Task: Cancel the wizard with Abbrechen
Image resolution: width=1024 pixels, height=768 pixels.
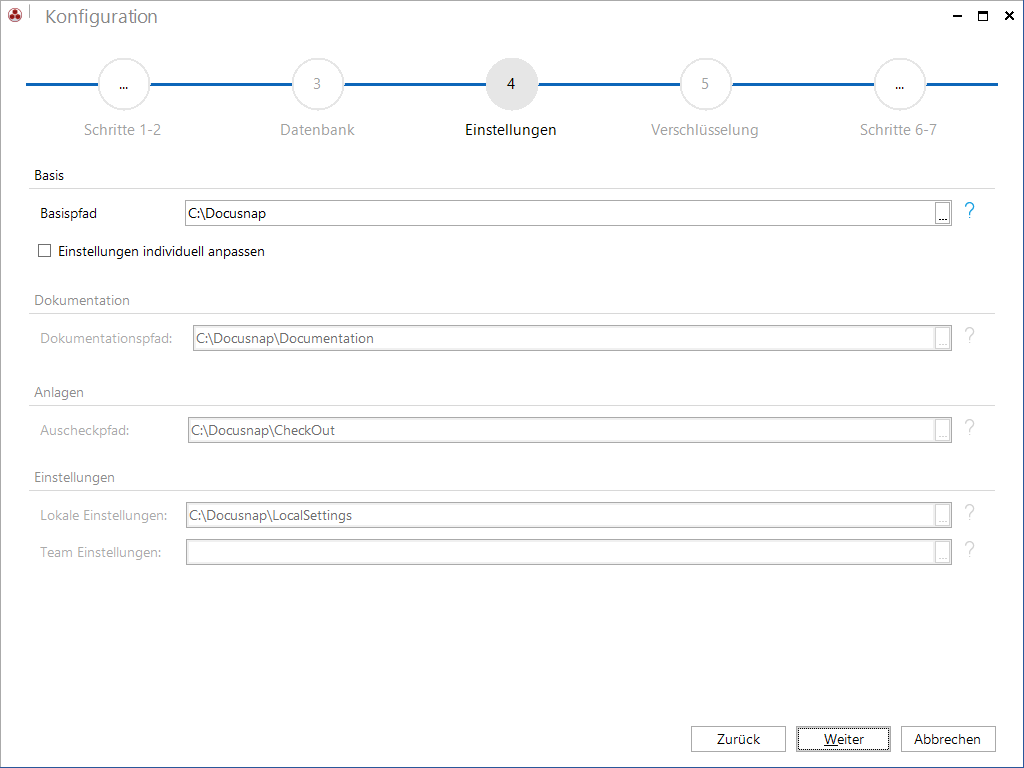Action: [948, 739]
